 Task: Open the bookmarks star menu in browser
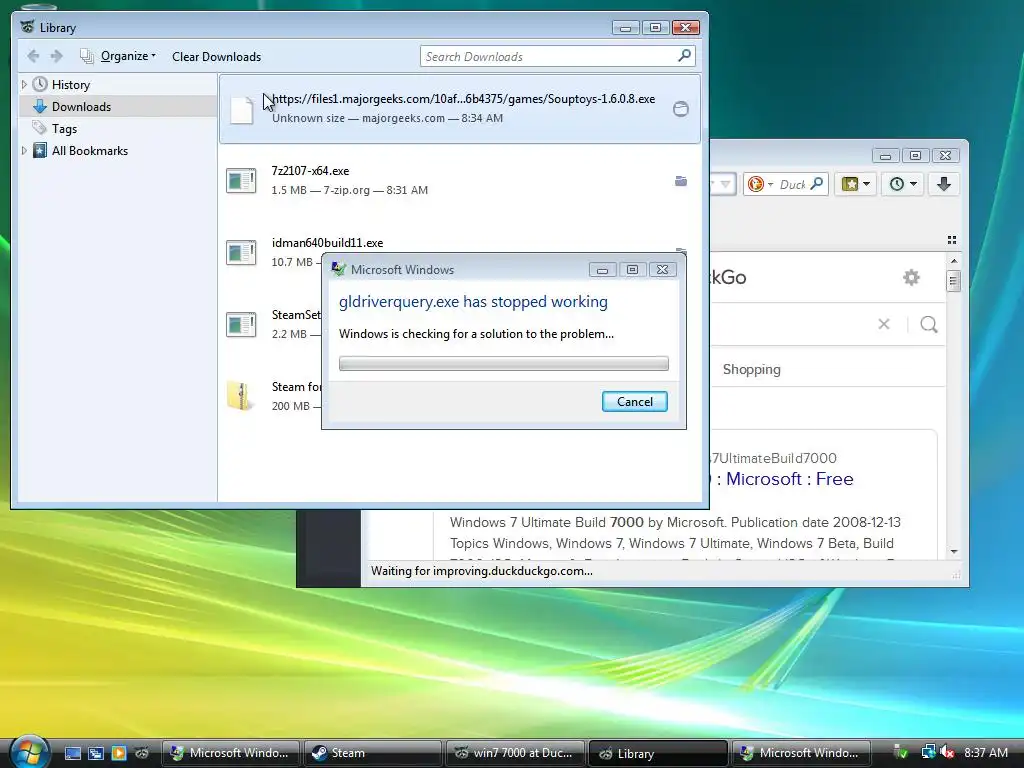855,184
